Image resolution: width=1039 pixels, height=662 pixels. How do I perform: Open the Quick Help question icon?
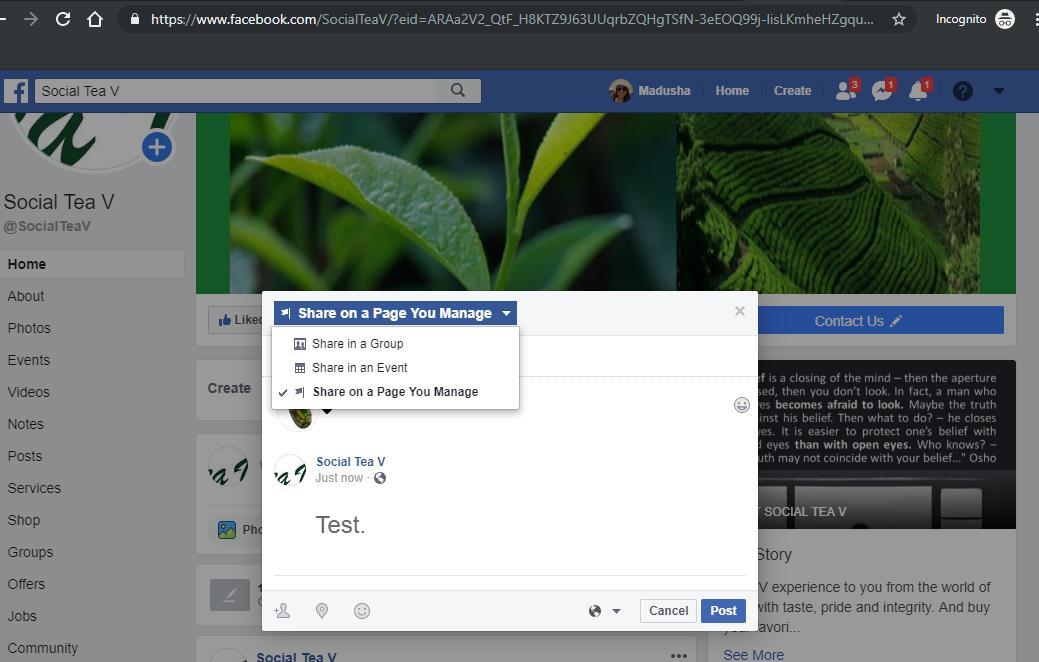[x=962, y=91]
